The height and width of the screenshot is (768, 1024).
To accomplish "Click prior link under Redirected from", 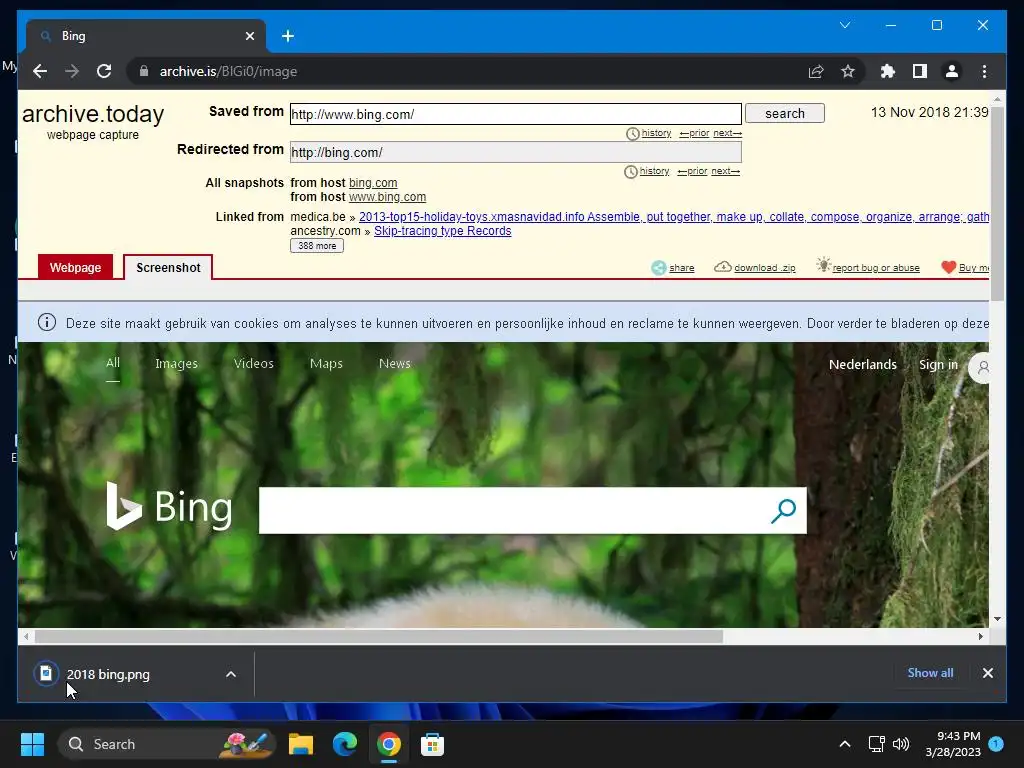I will point(692,170).
